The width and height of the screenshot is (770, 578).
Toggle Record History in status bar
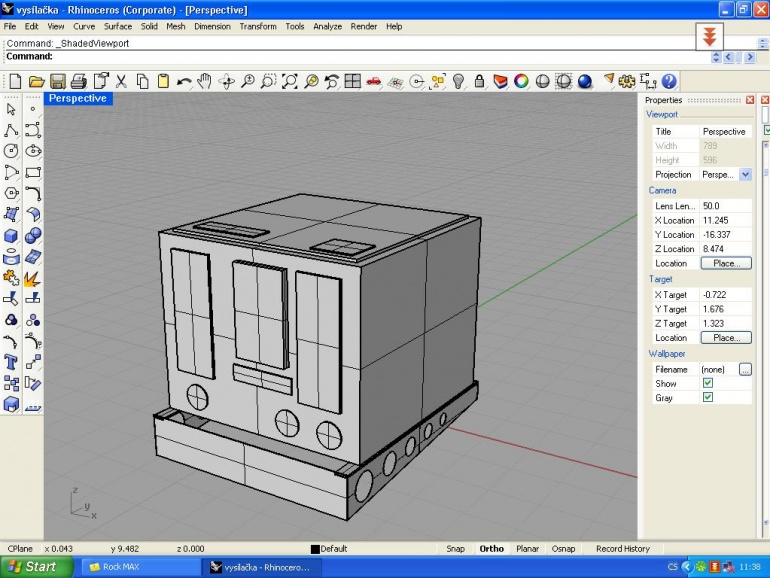pos(623,549)
